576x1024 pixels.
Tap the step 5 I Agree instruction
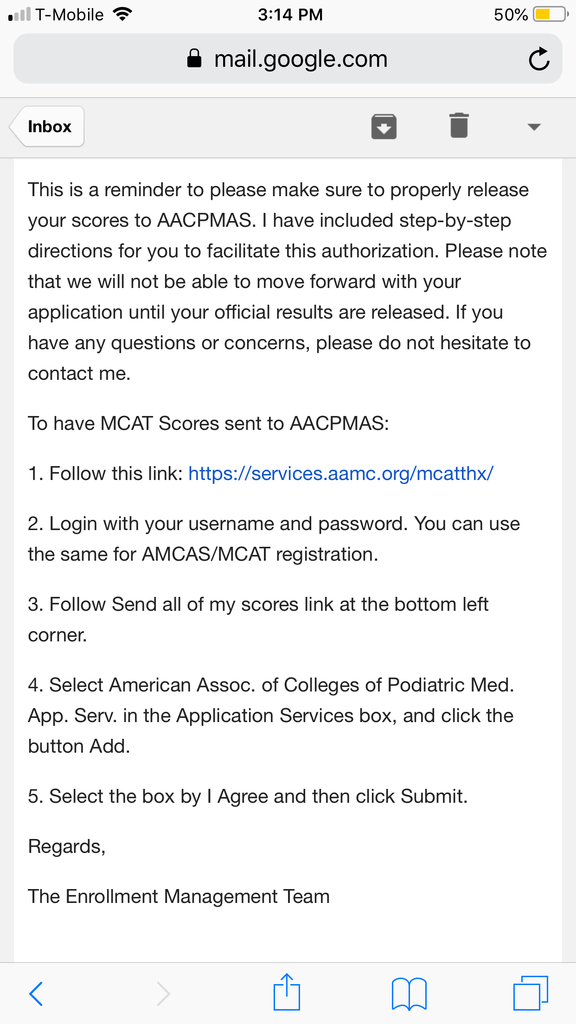[248, 797]
